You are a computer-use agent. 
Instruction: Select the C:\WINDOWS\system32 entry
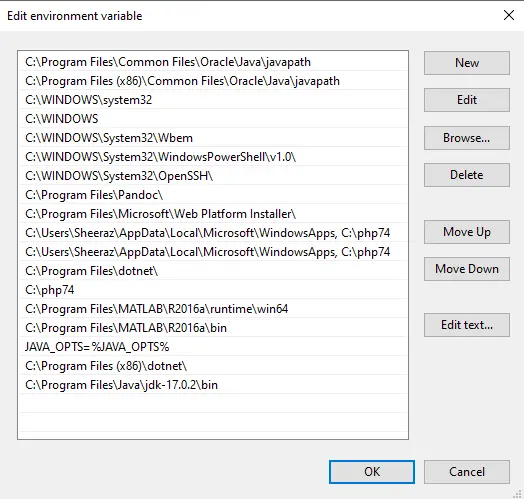213,100
